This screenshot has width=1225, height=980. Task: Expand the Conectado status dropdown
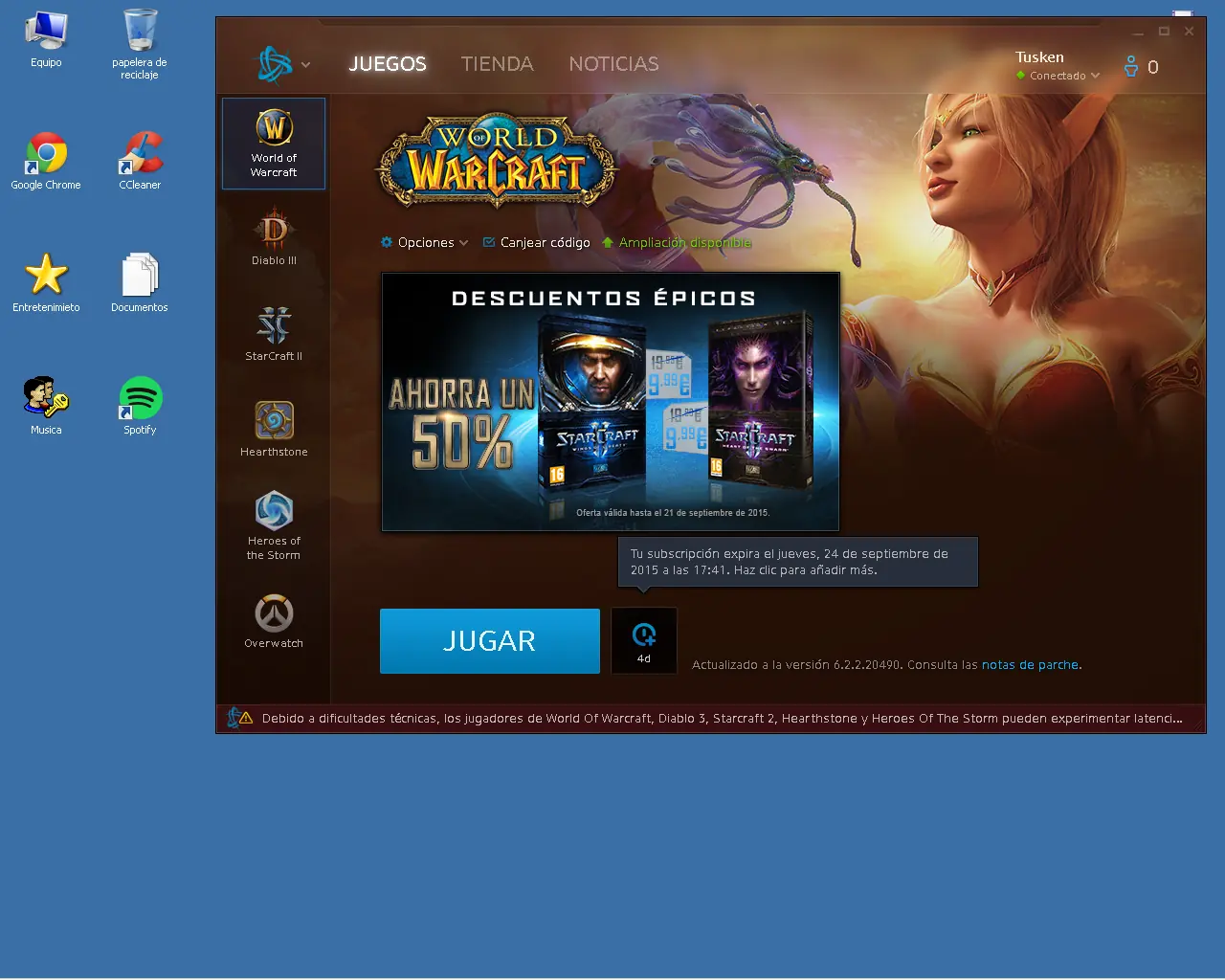tap(1058, 76)
